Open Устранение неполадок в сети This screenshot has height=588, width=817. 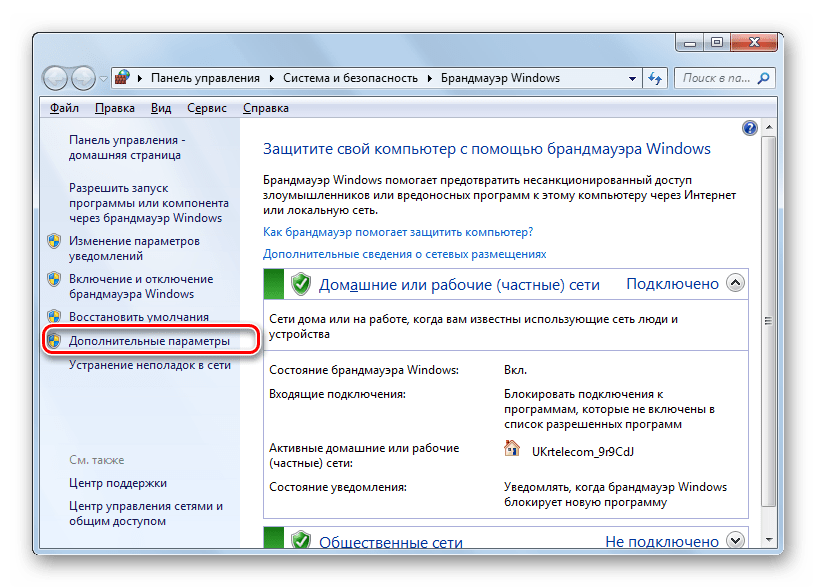(x=150, y=365)
